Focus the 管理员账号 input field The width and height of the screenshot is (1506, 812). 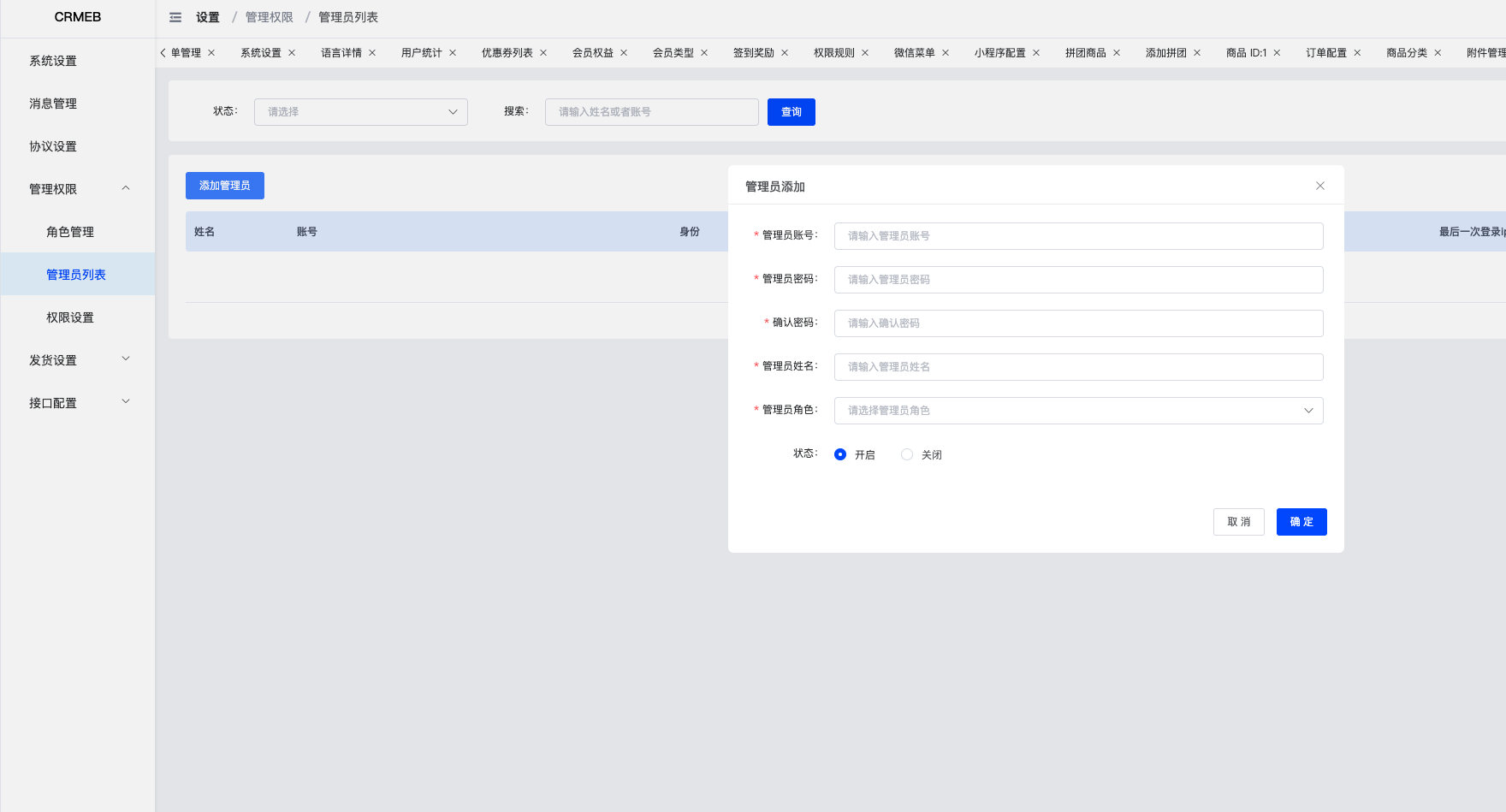click(1079, 236)
